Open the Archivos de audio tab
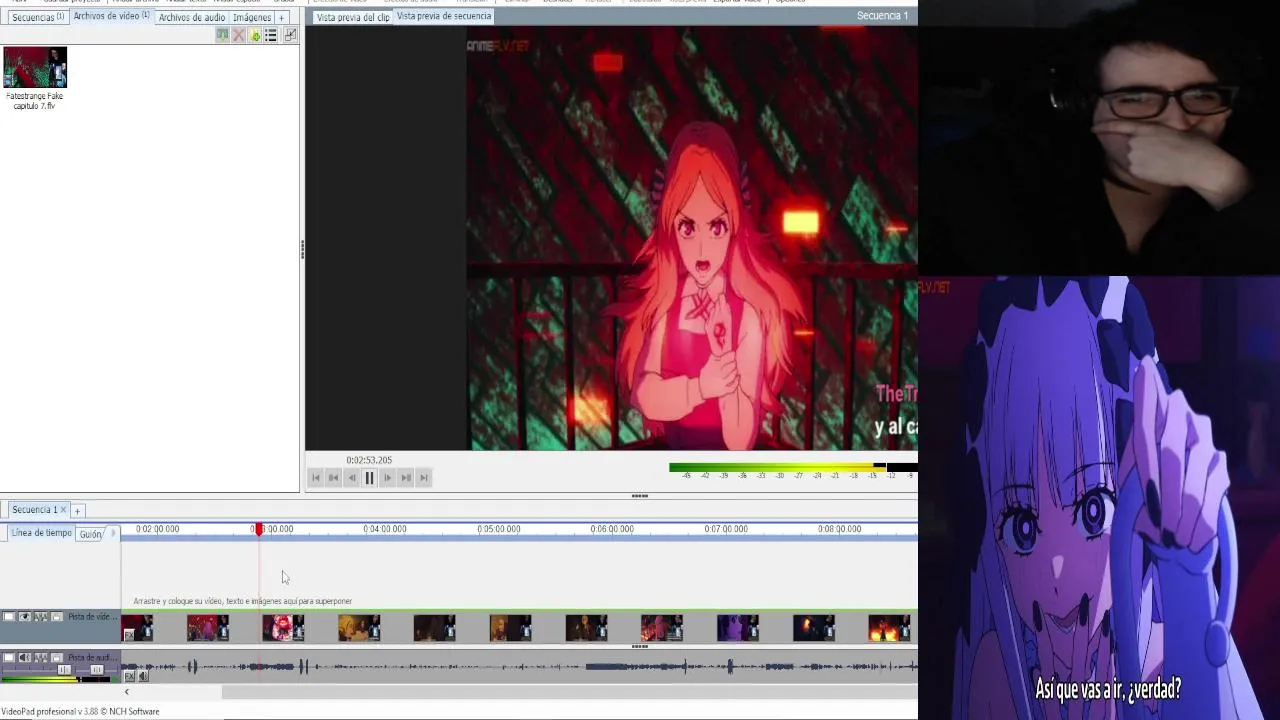1280x720 pixels. click(x=191, y=17)
